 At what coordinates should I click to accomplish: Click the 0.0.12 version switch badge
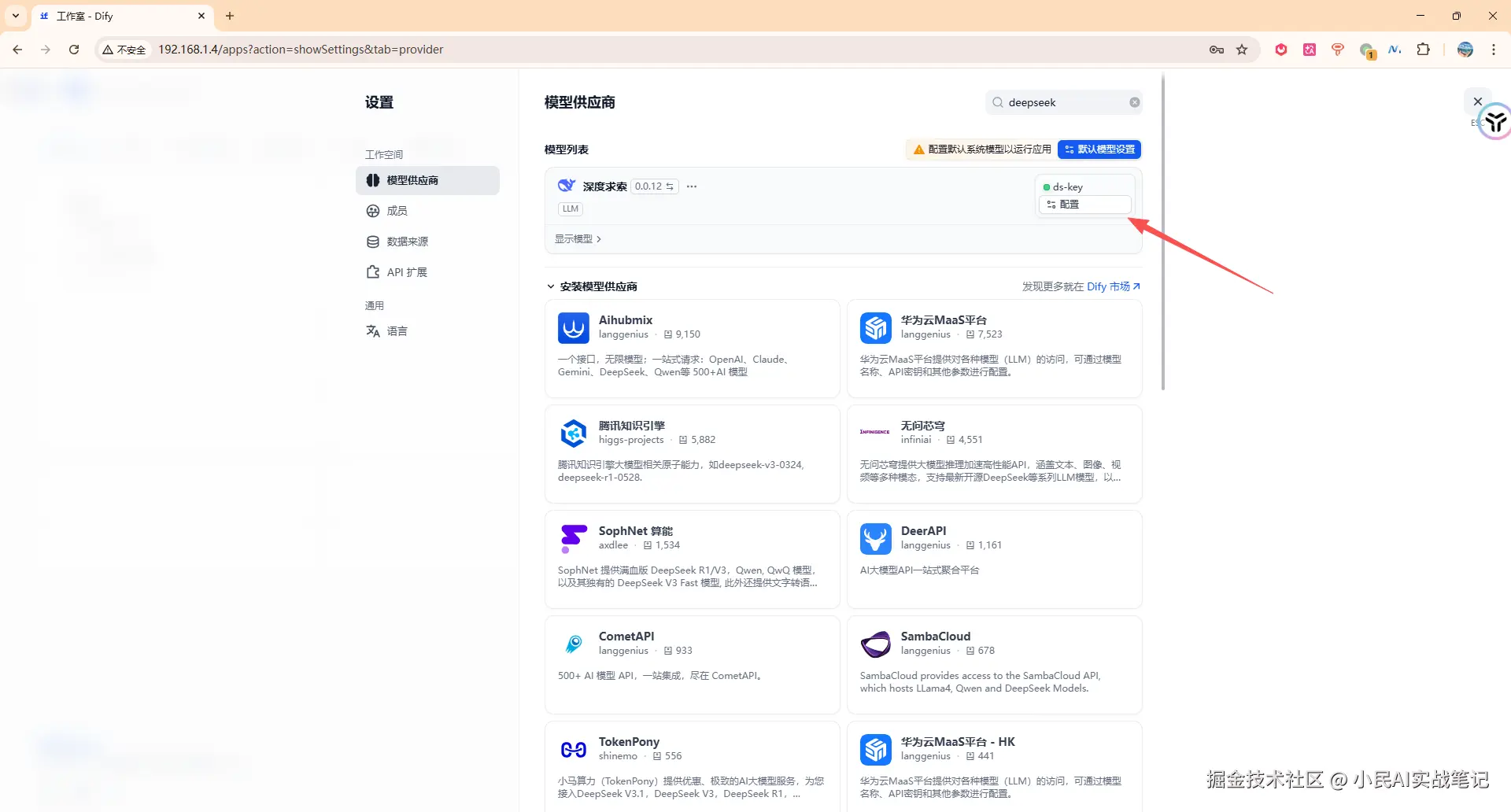coord(655,186)
